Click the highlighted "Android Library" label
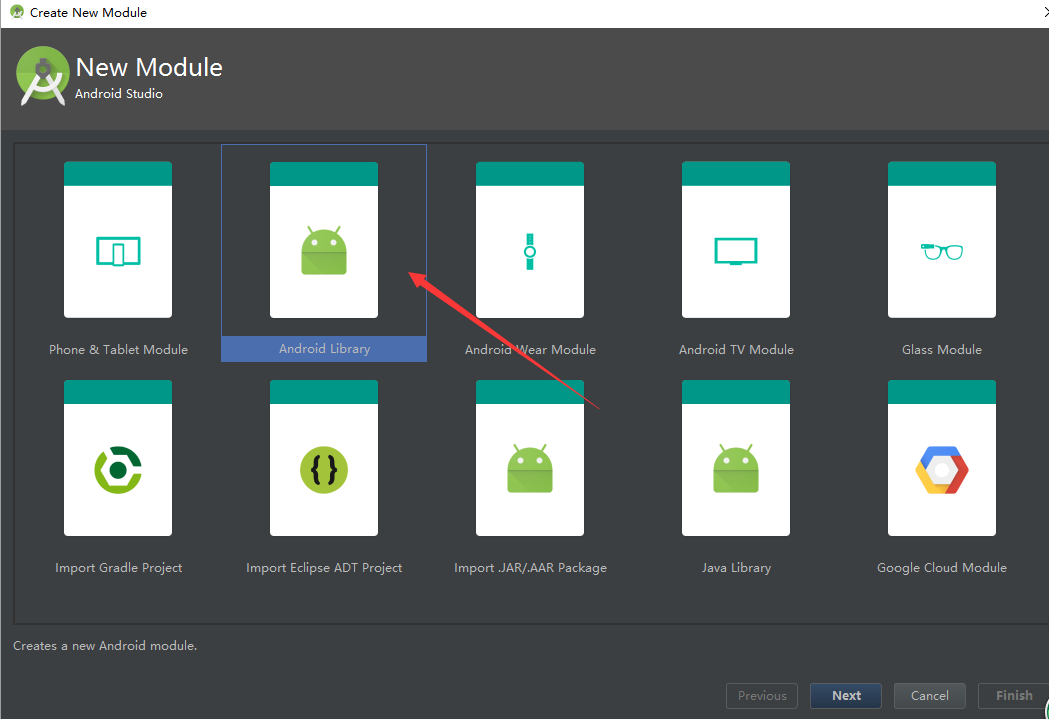This screenshot has width=1049, height=719. point(324,348)
